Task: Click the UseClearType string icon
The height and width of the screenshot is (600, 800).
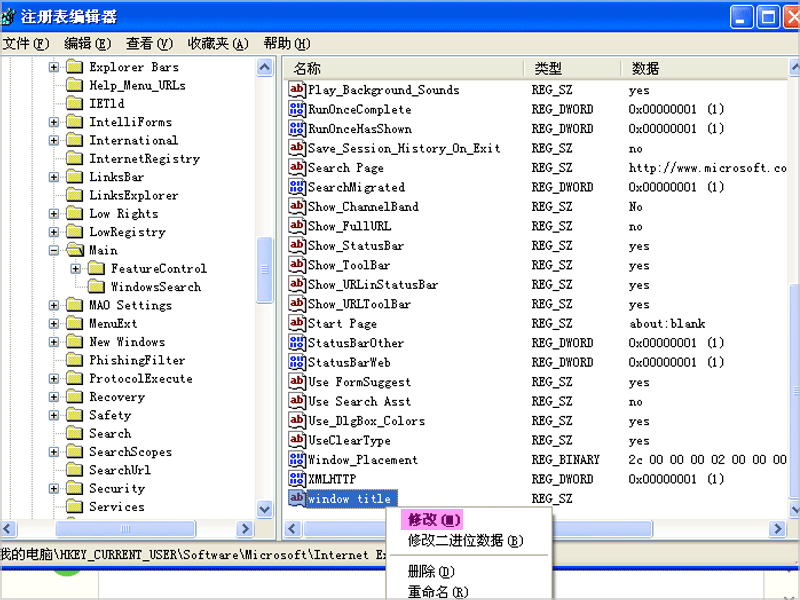Action: click(296, 440)
